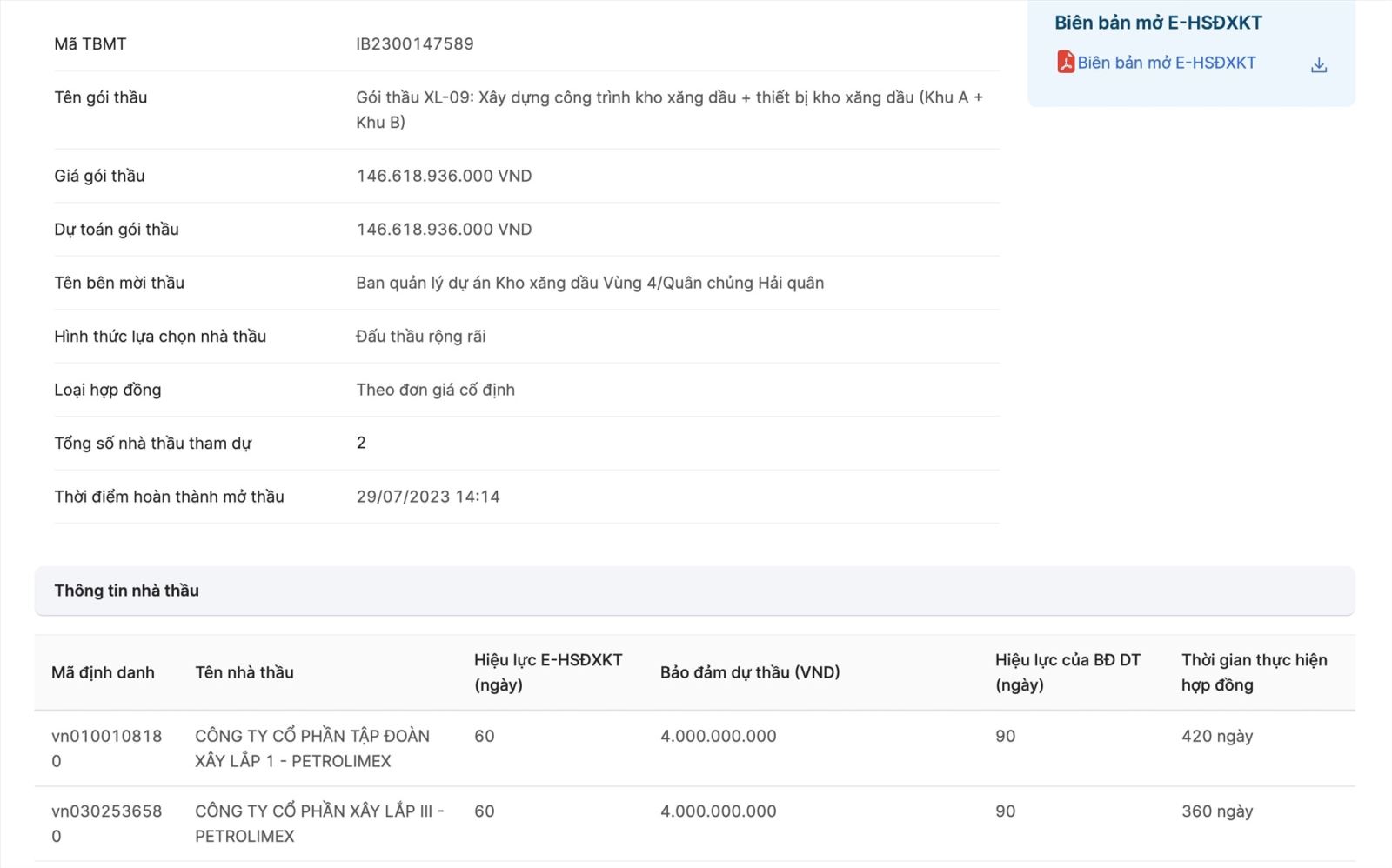Click the Giá gói thầu value 146.618.936.000 VND

(444, 176)
